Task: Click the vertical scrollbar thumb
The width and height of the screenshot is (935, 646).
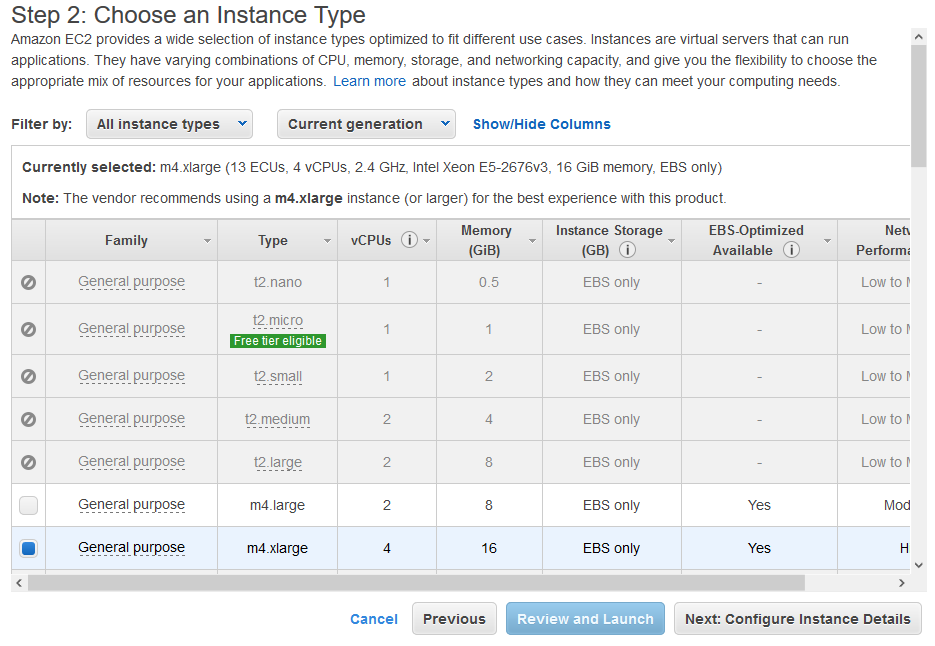Action: coord(918,106)
